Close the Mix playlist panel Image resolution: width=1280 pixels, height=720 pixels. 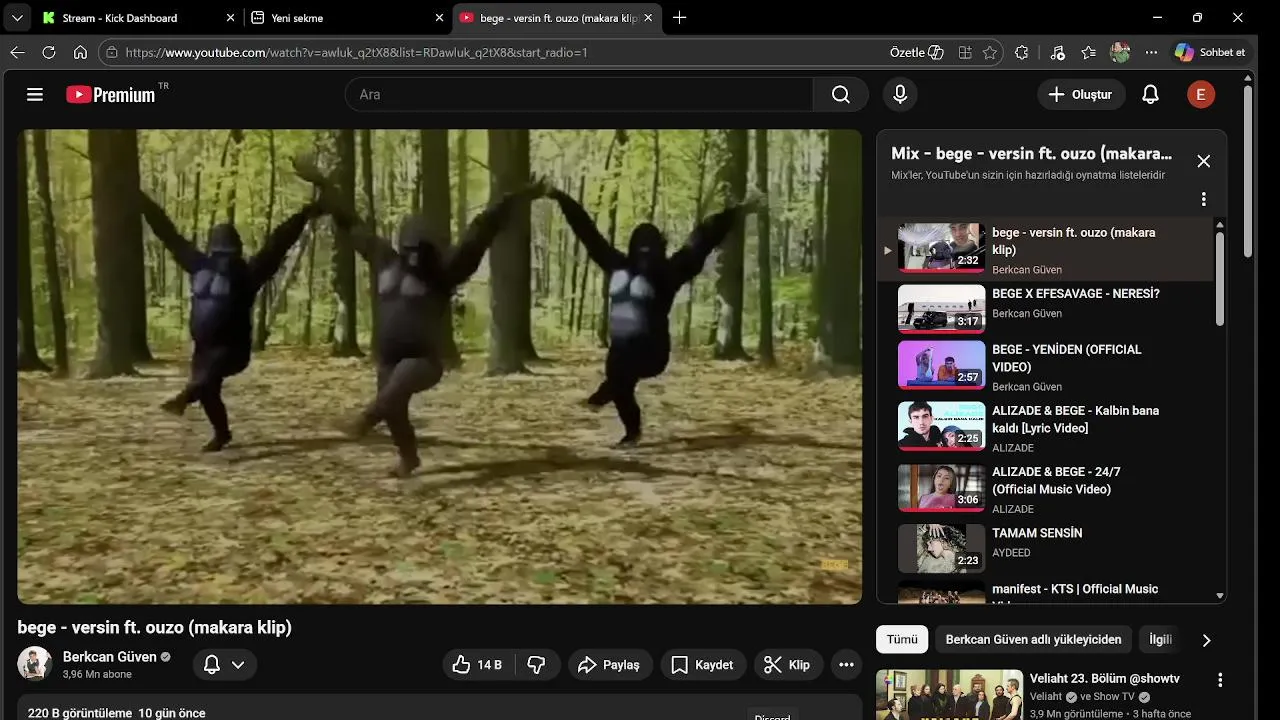[x=1204, y=161]
